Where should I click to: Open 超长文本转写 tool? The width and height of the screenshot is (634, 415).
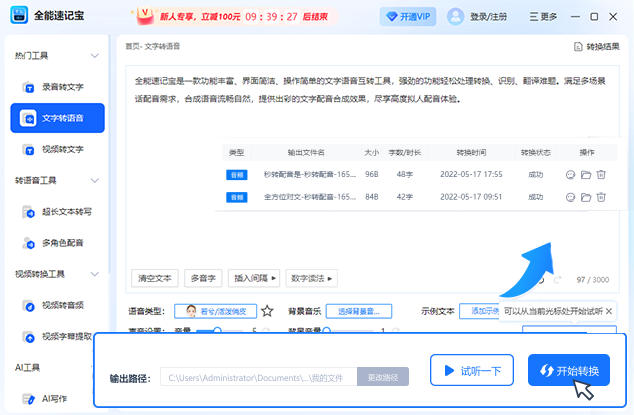(57, 212)
